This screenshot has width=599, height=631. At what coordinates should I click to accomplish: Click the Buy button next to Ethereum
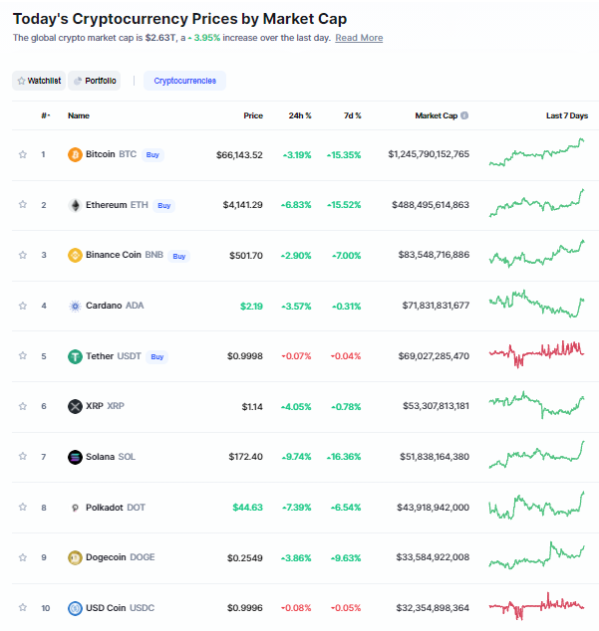tap(164, 206)
